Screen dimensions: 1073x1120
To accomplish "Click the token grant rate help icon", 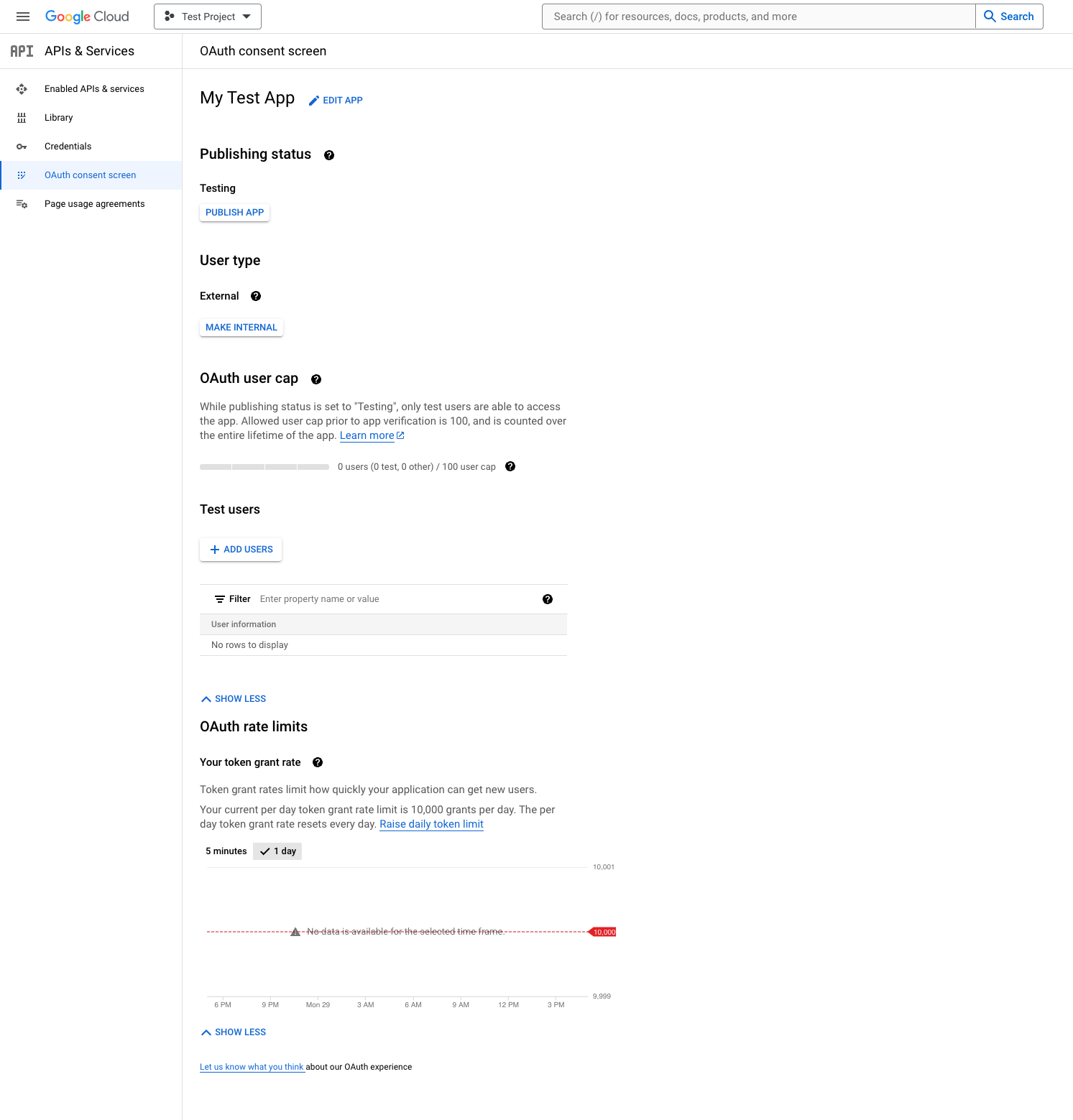I will (318, 762).
